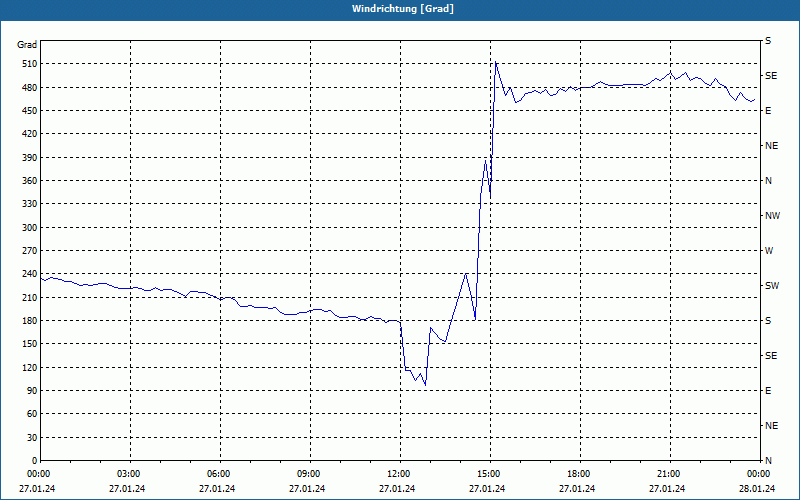The width and height of the screenshot is (800, 500).
Task: Click the 510 value on the Y axis
Action: pos(31,64)
